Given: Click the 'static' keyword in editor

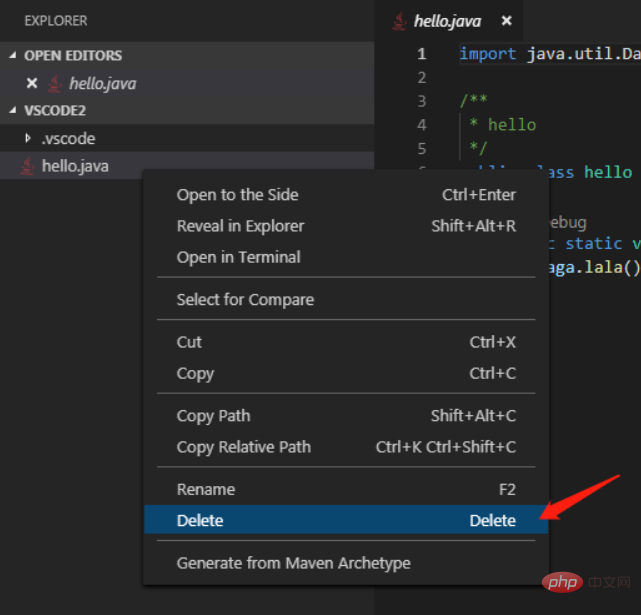Looking at the screenshot, I should click(x=594, y=243).
